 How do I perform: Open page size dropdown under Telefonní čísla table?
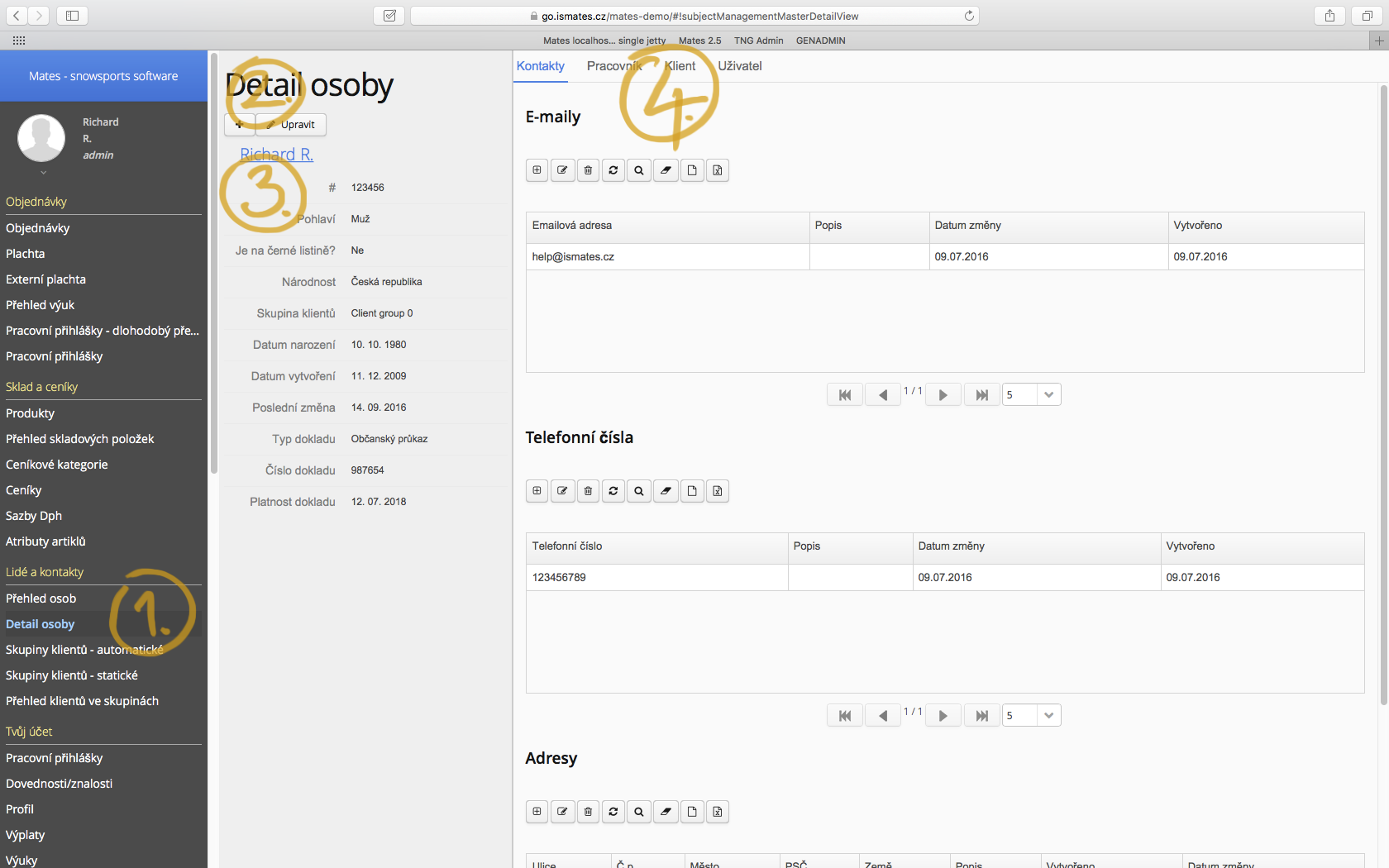click(1048, 716)
